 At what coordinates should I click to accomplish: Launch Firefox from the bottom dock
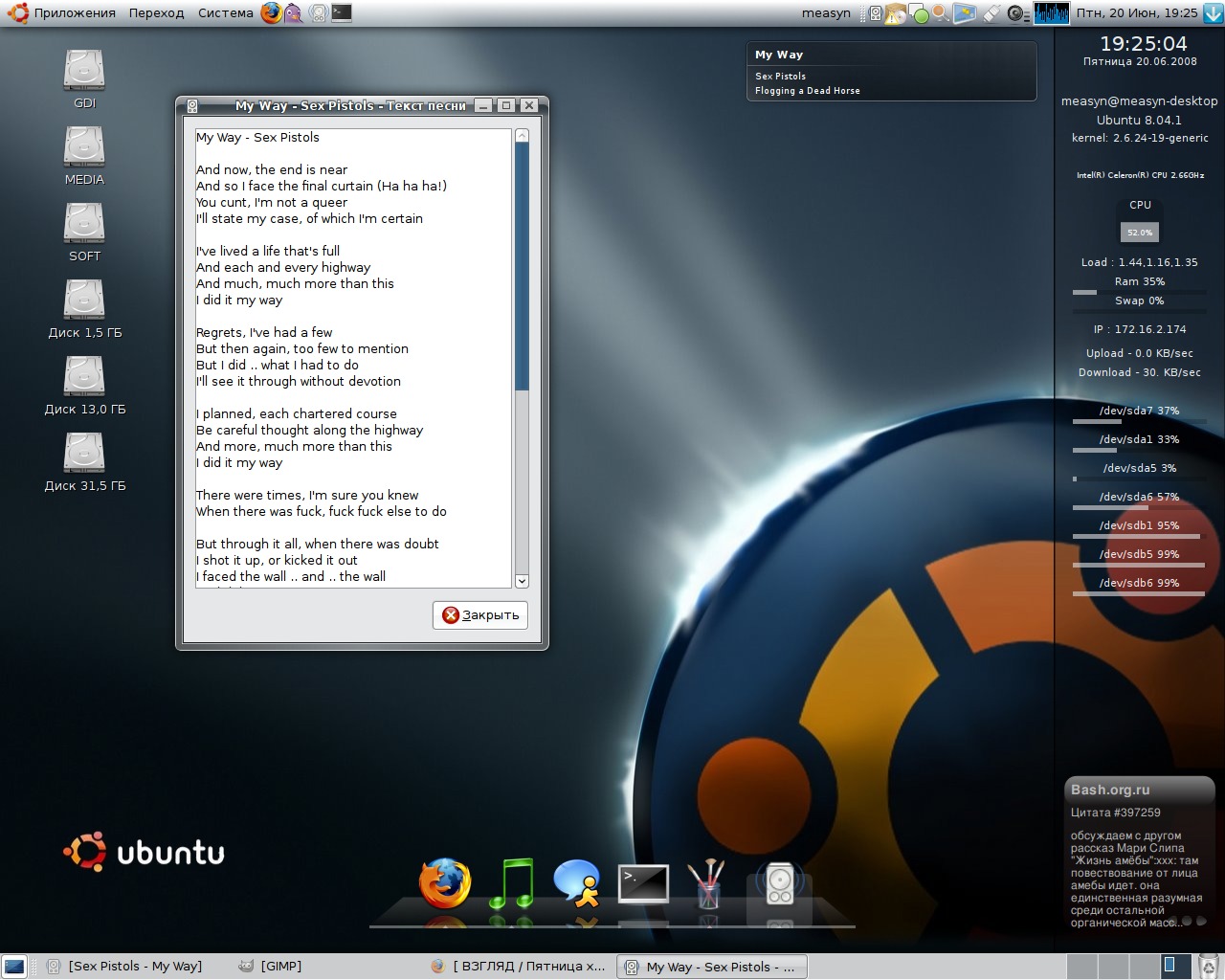(445, 882)
